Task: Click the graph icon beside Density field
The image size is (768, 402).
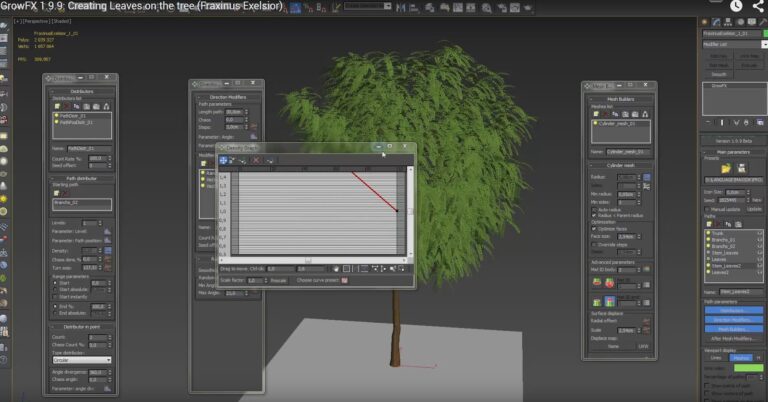Action: click(108, 251)
